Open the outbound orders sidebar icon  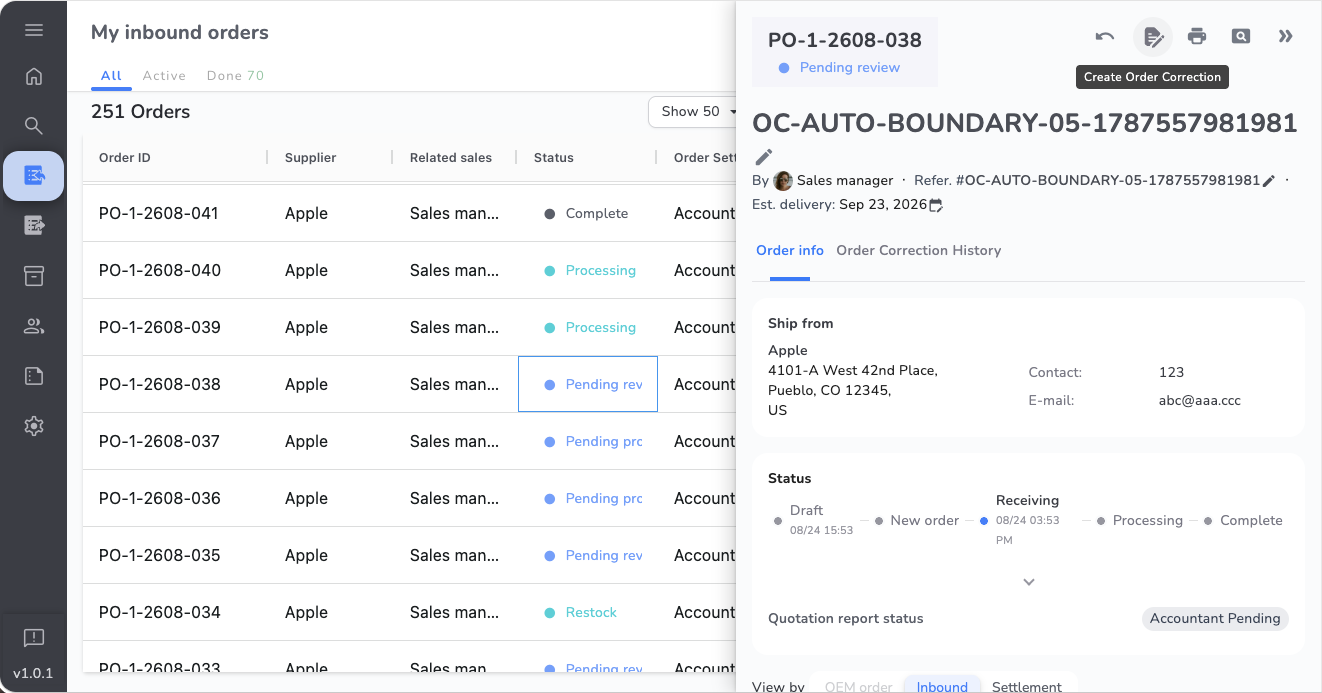(34, 225)
